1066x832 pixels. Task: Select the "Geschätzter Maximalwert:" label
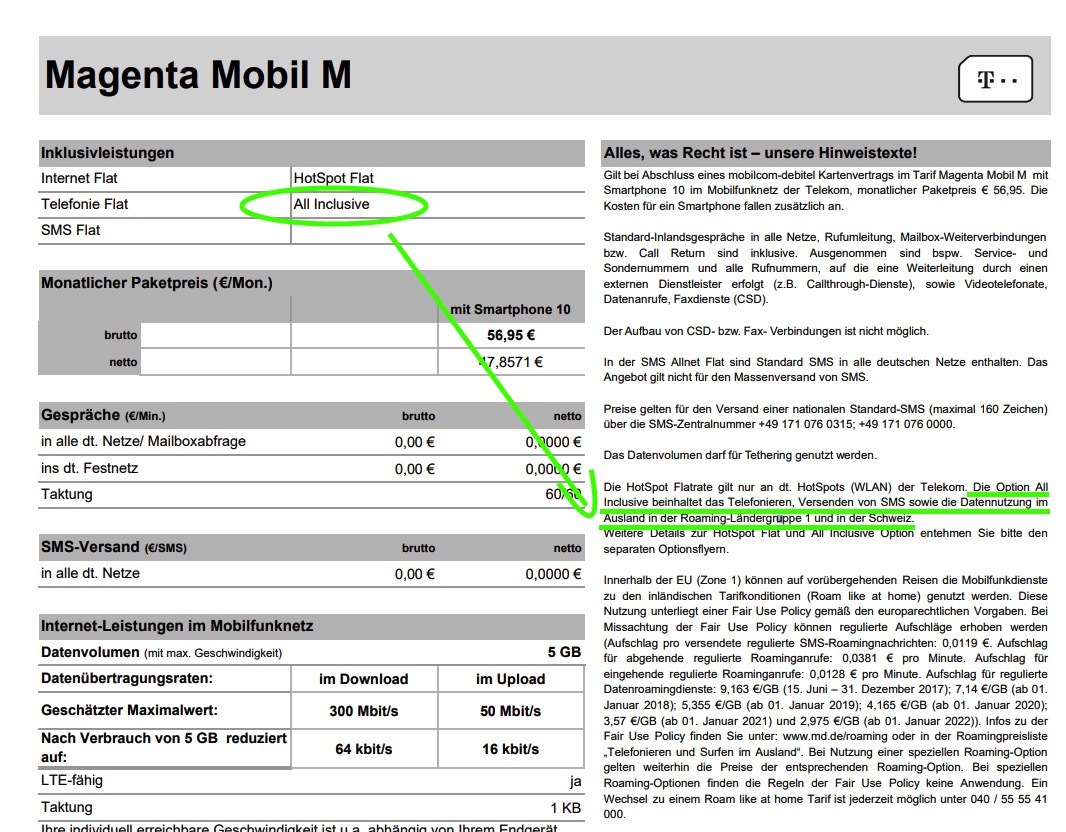(129, 710)
